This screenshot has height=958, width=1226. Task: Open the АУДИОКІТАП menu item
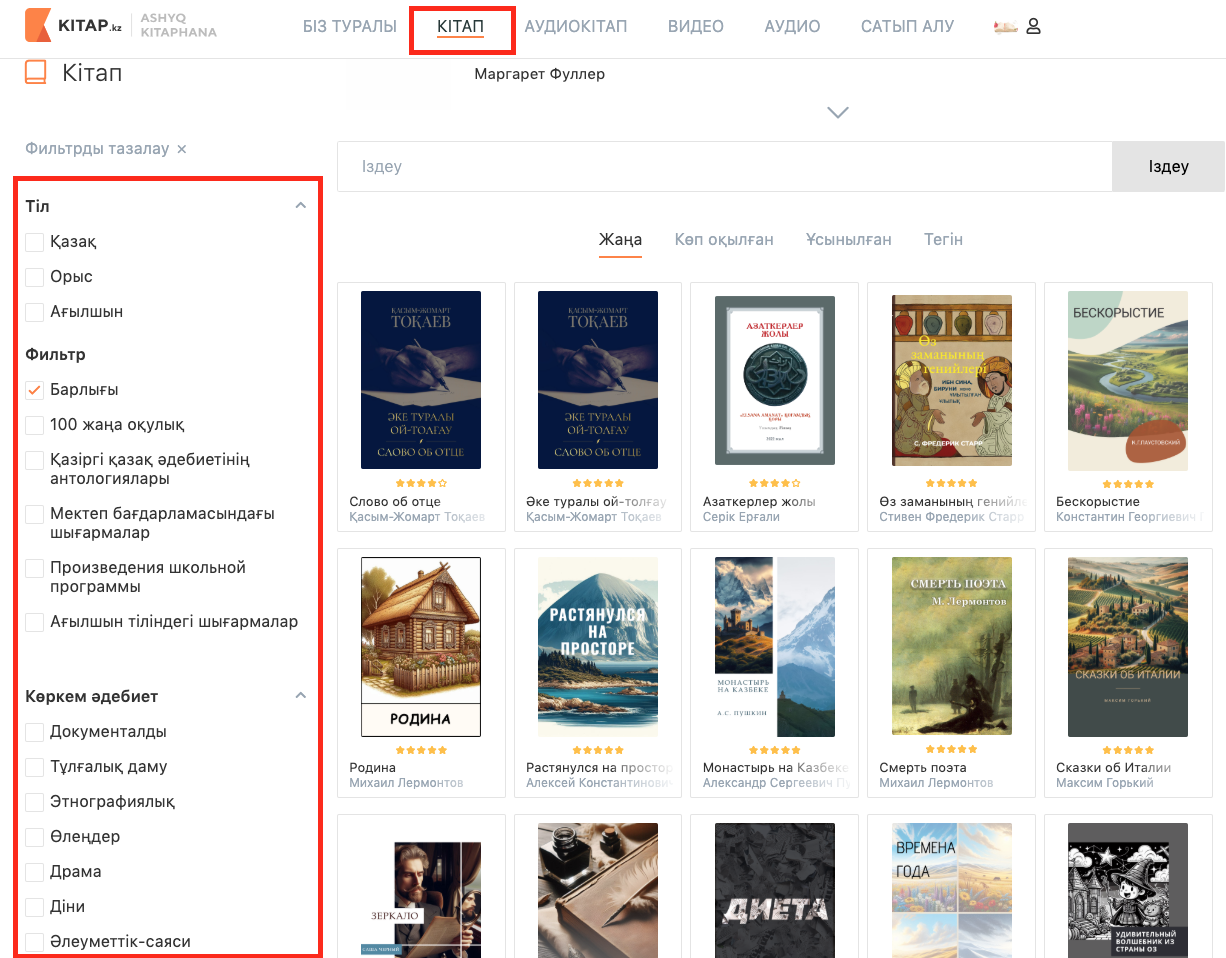576,27
